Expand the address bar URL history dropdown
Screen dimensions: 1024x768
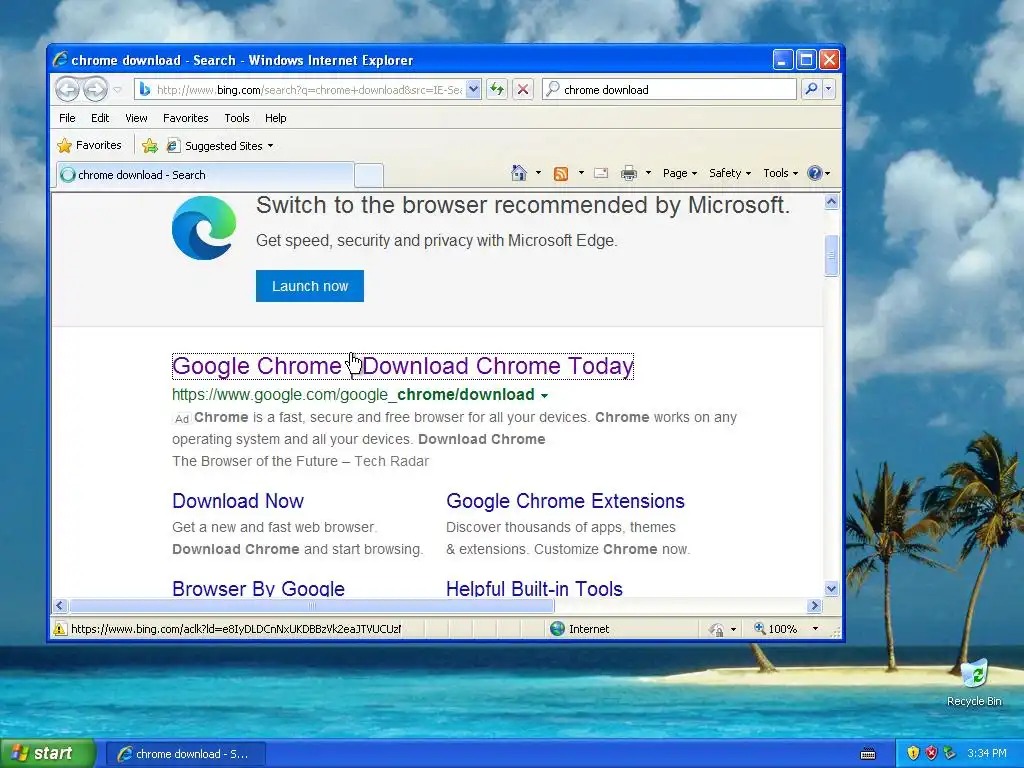pos(474,89)
